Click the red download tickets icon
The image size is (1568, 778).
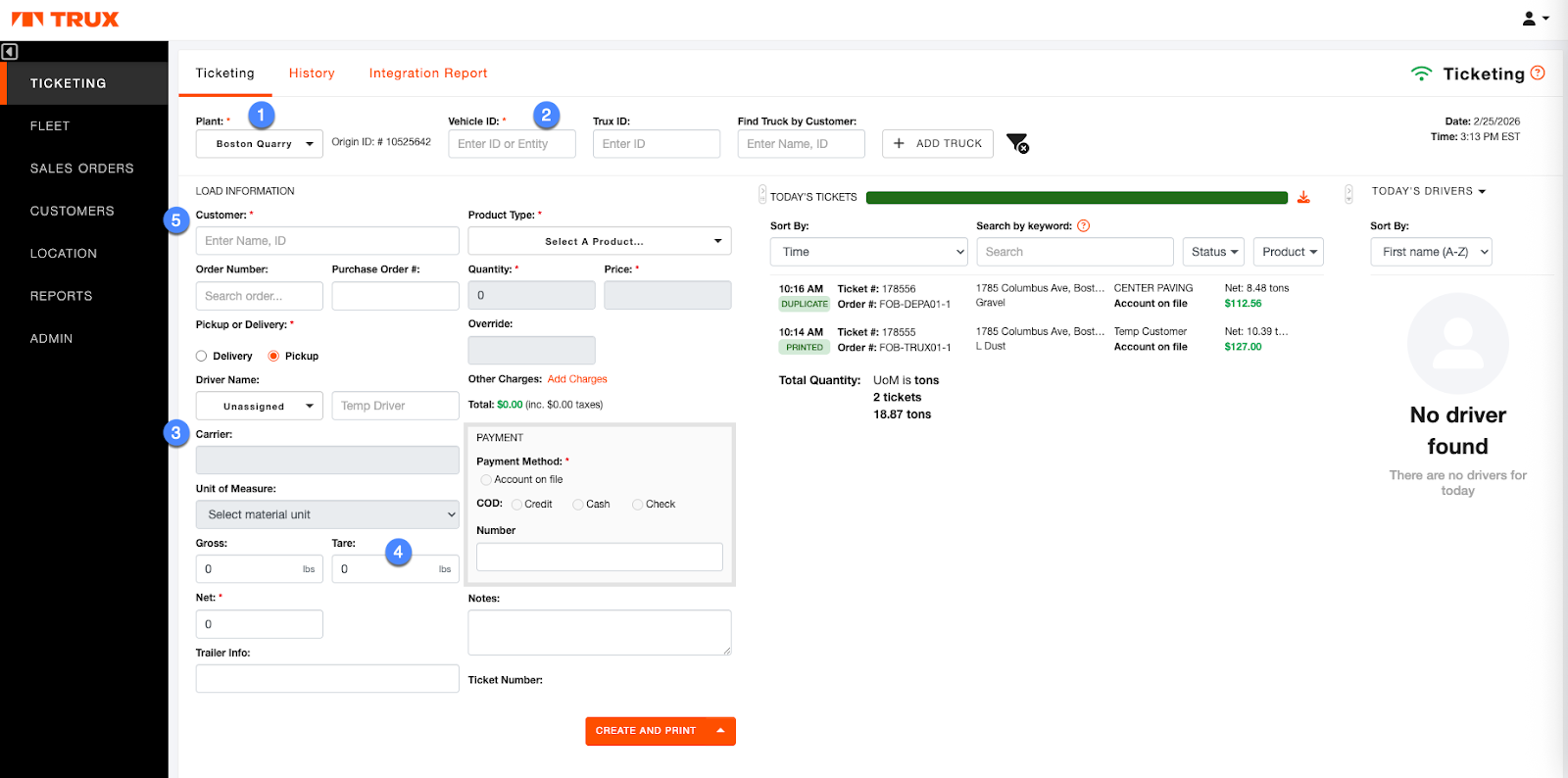pos(1303,197)
